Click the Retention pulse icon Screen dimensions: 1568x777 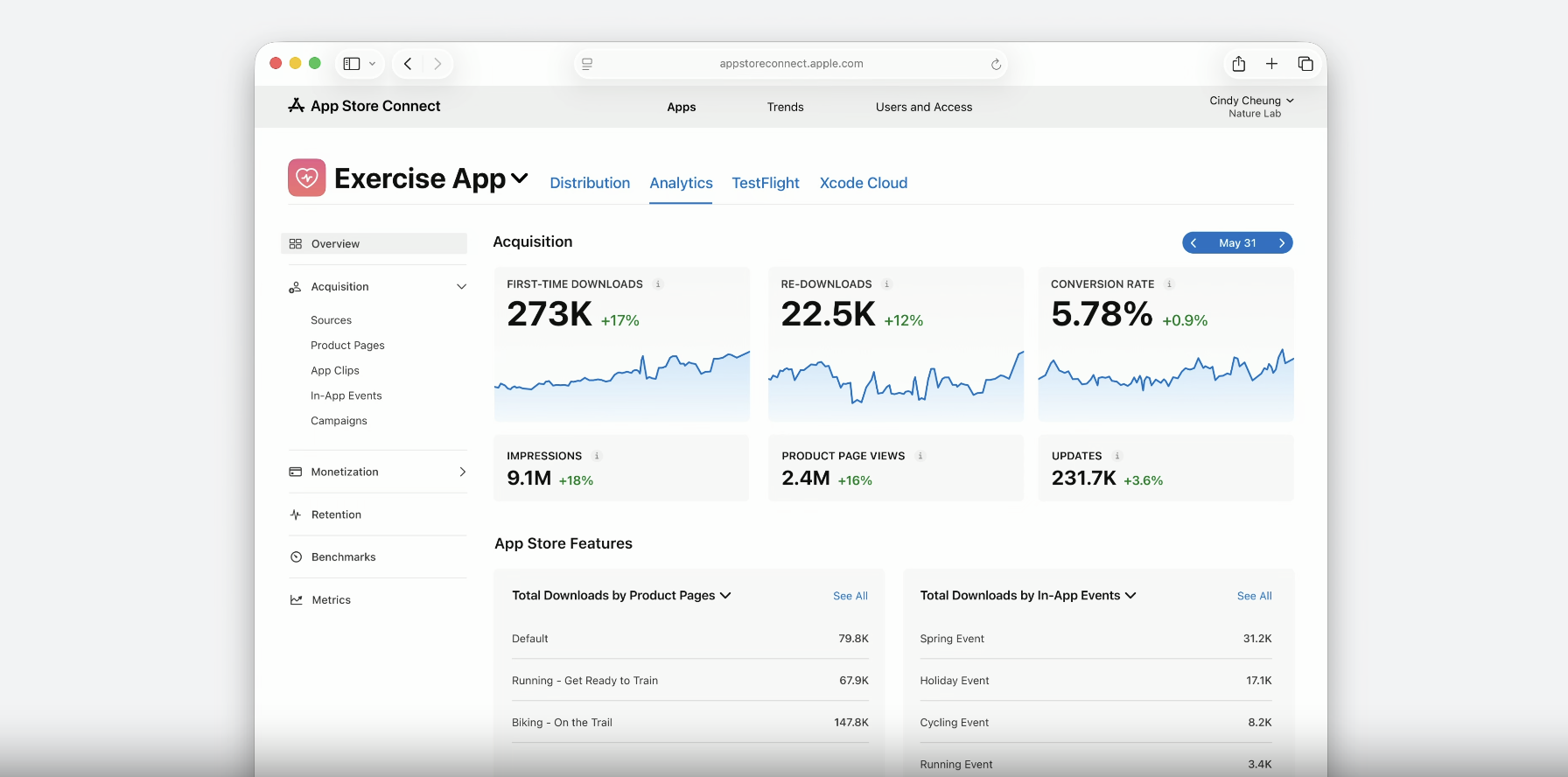tap(296, 514)
